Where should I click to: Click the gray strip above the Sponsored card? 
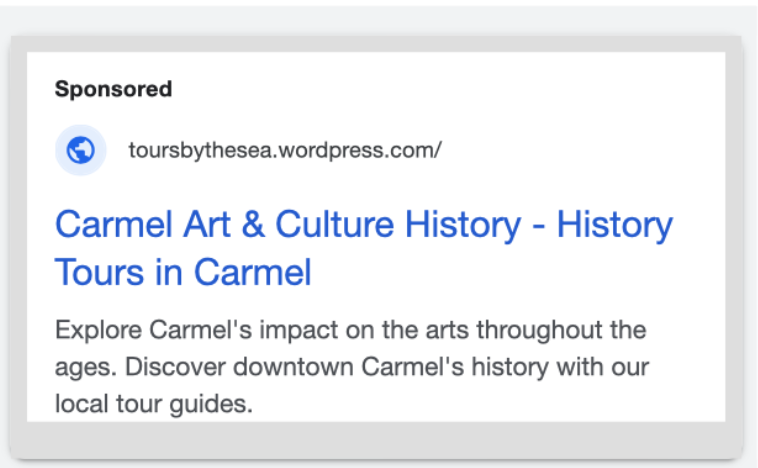(376, 44)
